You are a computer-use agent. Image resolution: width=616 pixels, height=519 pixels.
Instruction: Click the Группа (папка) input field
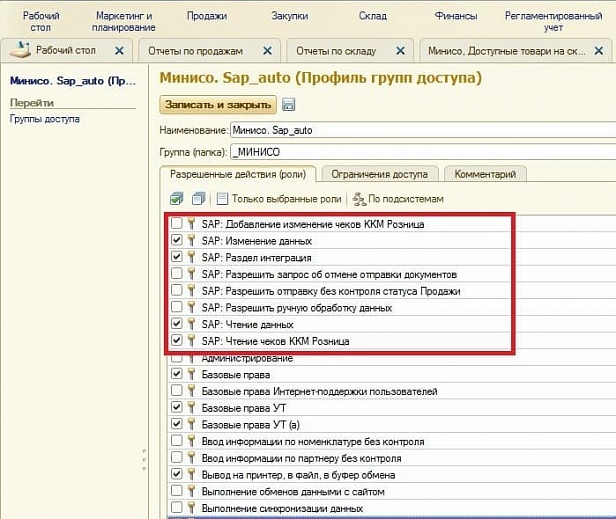coord(423,152)
